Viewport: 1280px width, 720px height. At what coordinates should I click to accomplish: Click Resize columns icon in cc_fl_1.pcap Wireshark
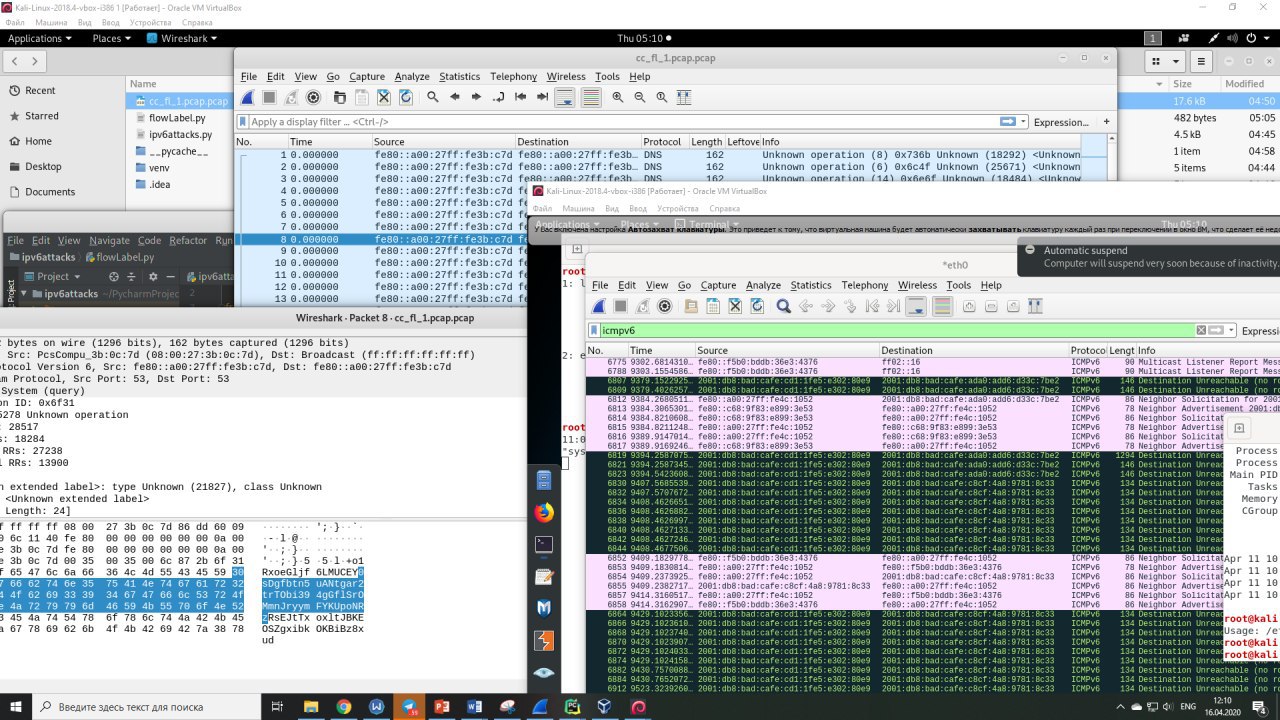[684, 97]
